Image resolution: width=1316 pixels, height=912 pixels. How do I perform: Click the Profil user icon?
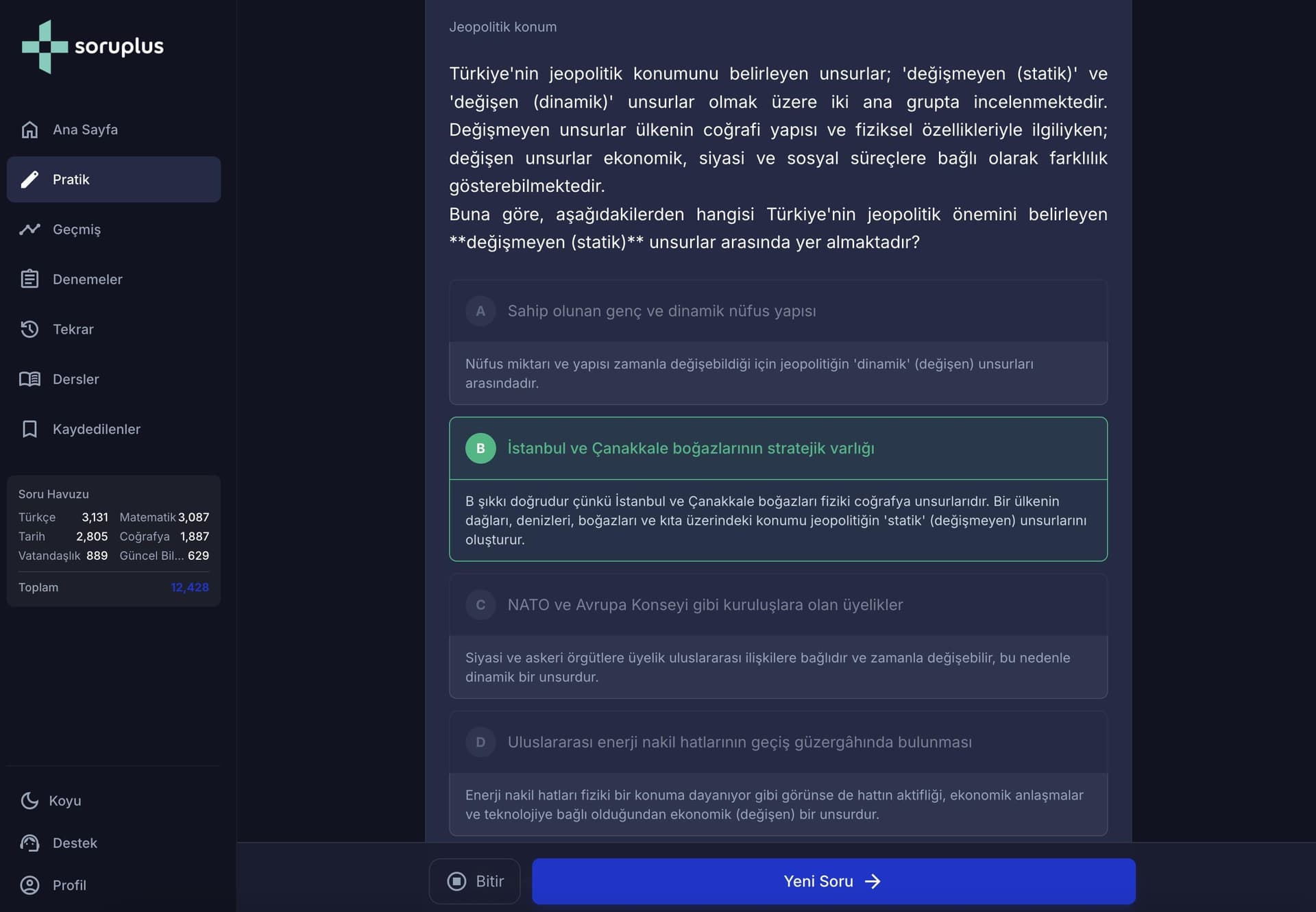tap(29, 885)
